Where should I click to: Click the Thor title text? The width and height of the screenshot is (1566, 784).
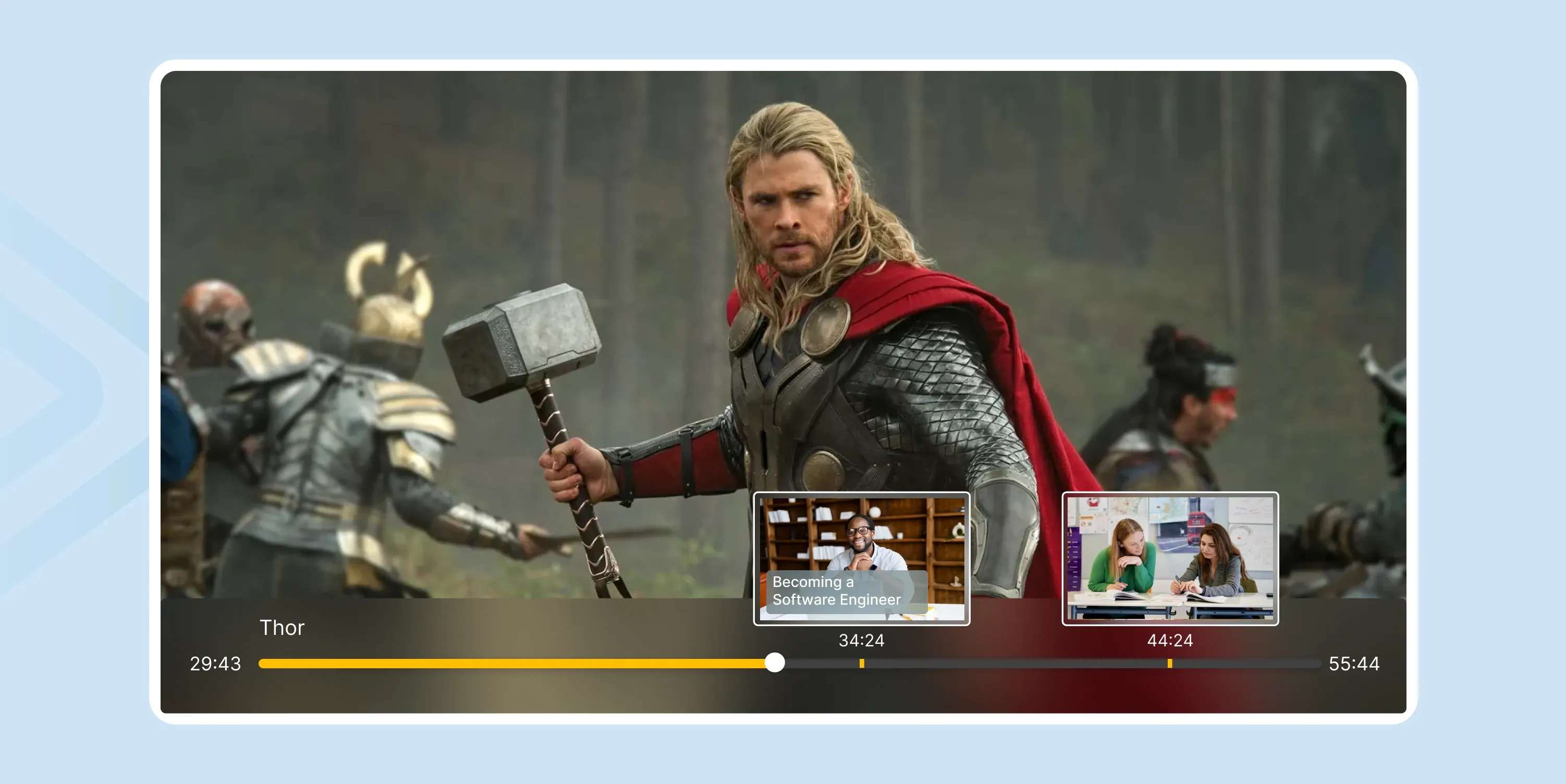click(282, 627)
